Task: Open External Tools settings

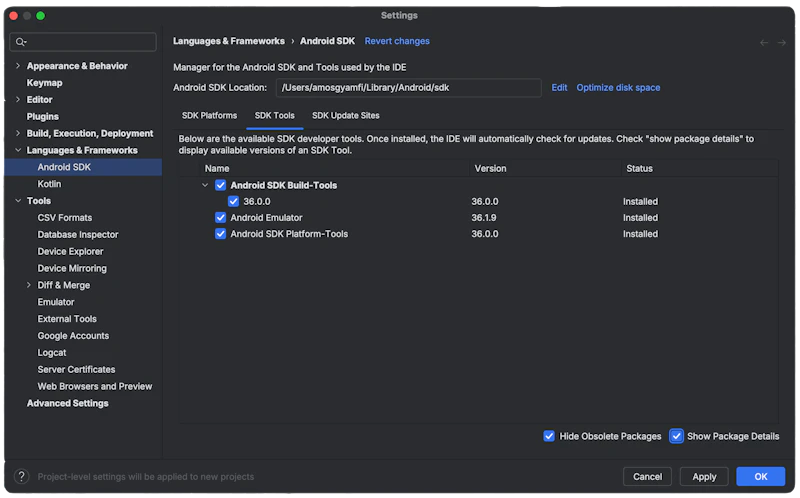Action: coord(67,319)
